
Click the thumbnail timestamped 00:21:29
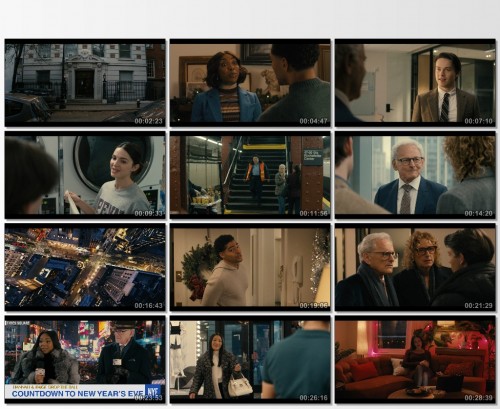[x=415, y=267]
